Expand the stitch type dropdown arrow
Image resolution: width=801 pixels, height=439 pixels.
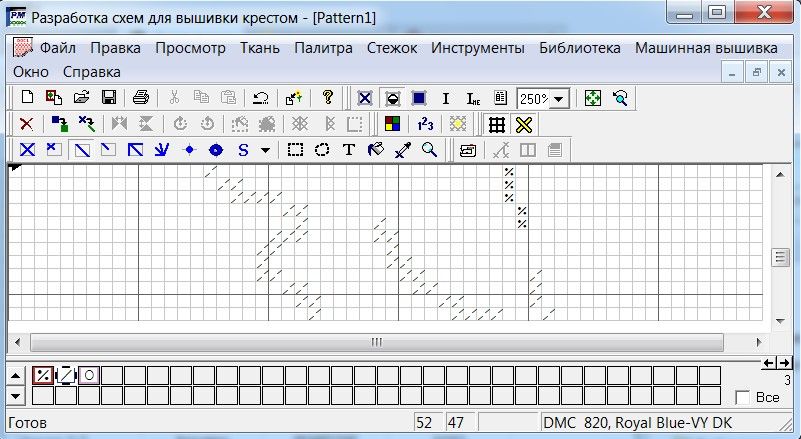tap(265, 150)
